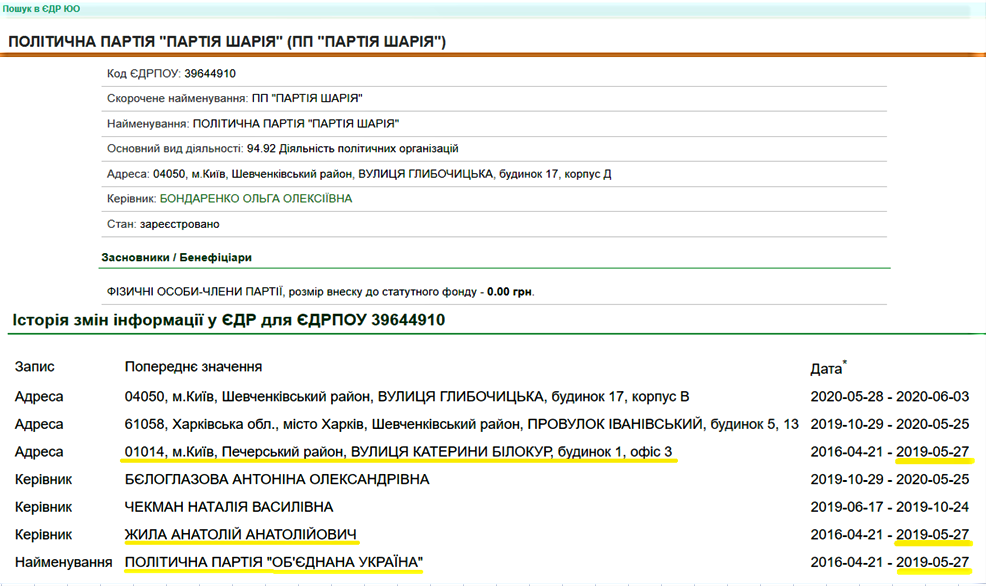986x586 pixels.
Task: Click the date range in the Харків address row
Action: (890, 424)
